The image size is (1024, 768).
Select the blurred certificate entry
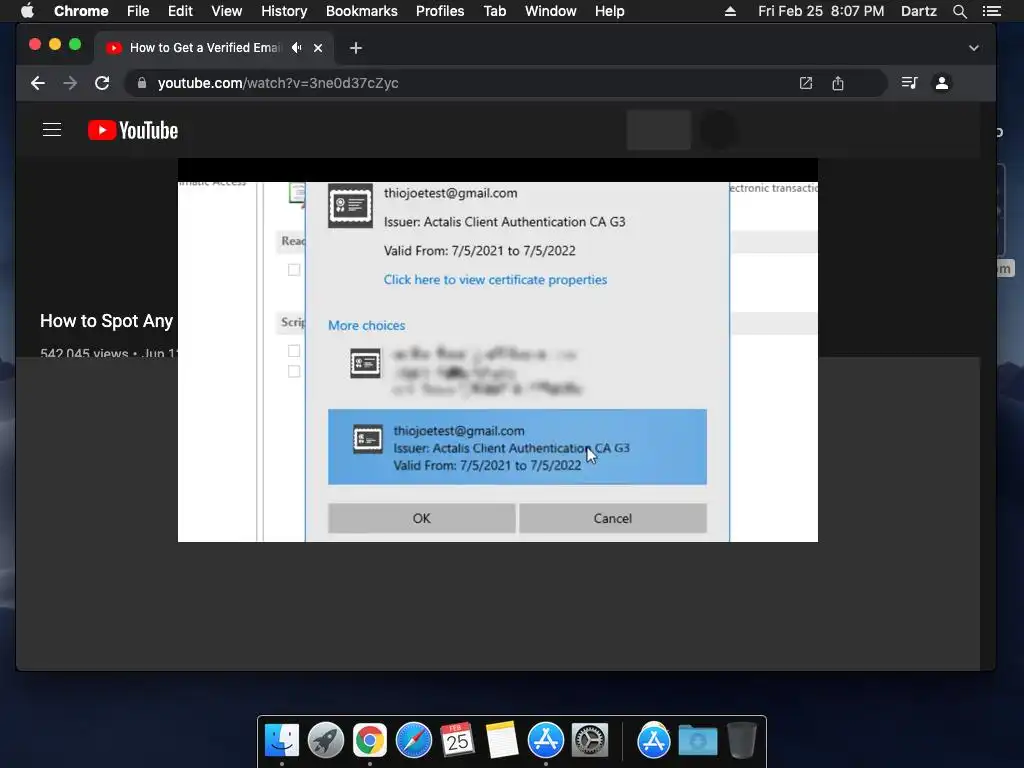click(517, 370)
